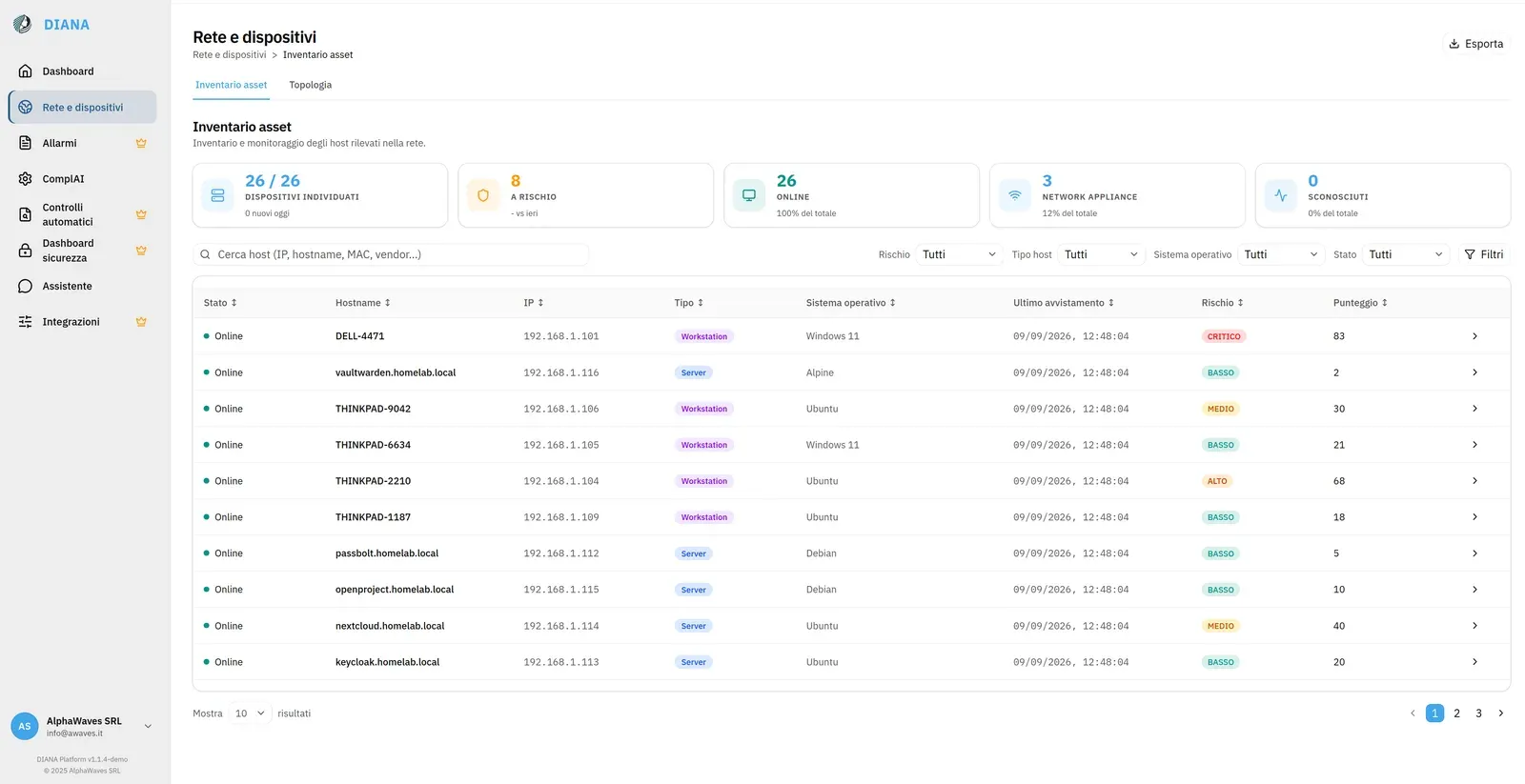Image resolution: width=1525 pixels, height=784 pixels.
Task: Click the Esporta download button
Action: [x=1475, y=44]
